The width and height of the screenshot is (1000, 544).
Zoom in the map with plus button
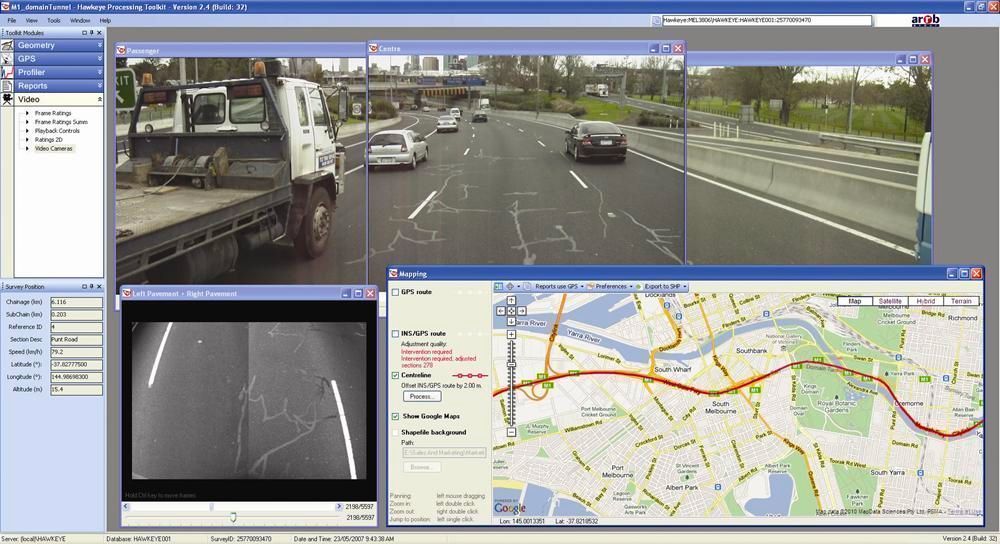[x=511, y=334]
